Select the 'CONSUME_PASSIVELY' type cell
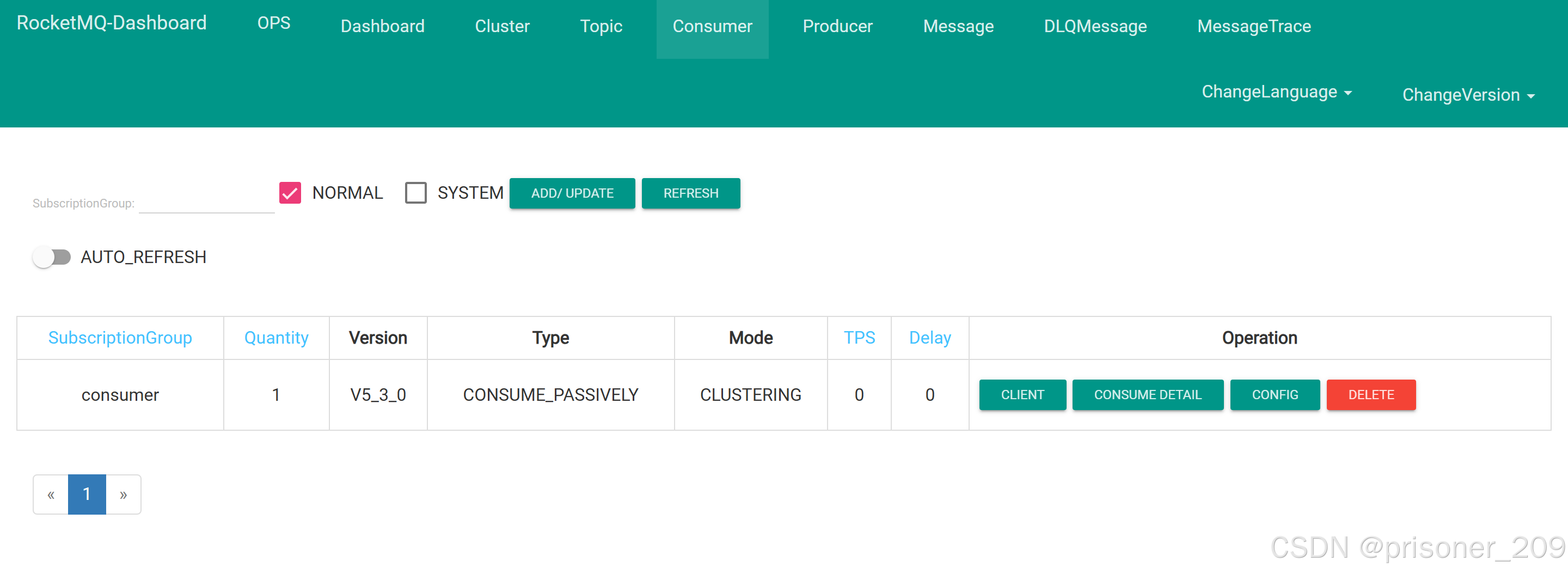Viewport: 1568px width, 574px height. tap(550, 395)
